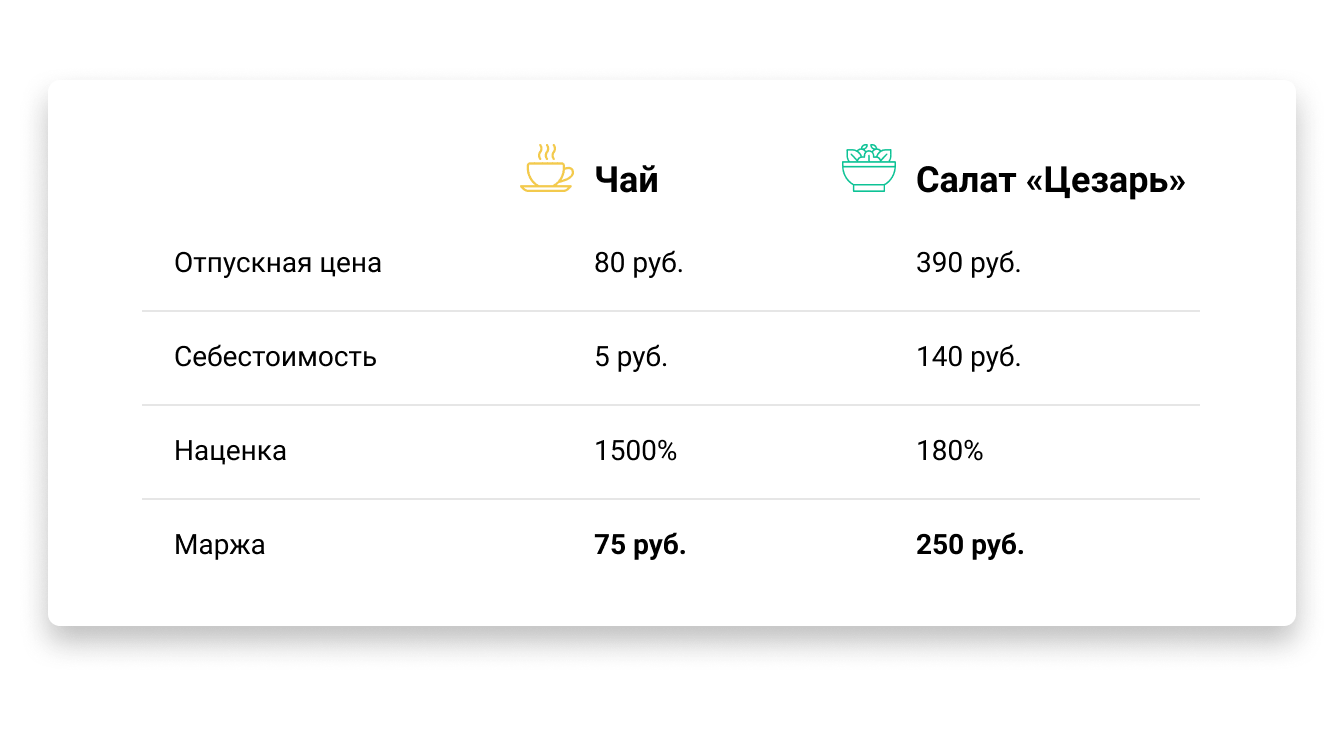Click the 5 руб. tea cost value
This screenshot has height=732, width=1344.
point(631,357)
